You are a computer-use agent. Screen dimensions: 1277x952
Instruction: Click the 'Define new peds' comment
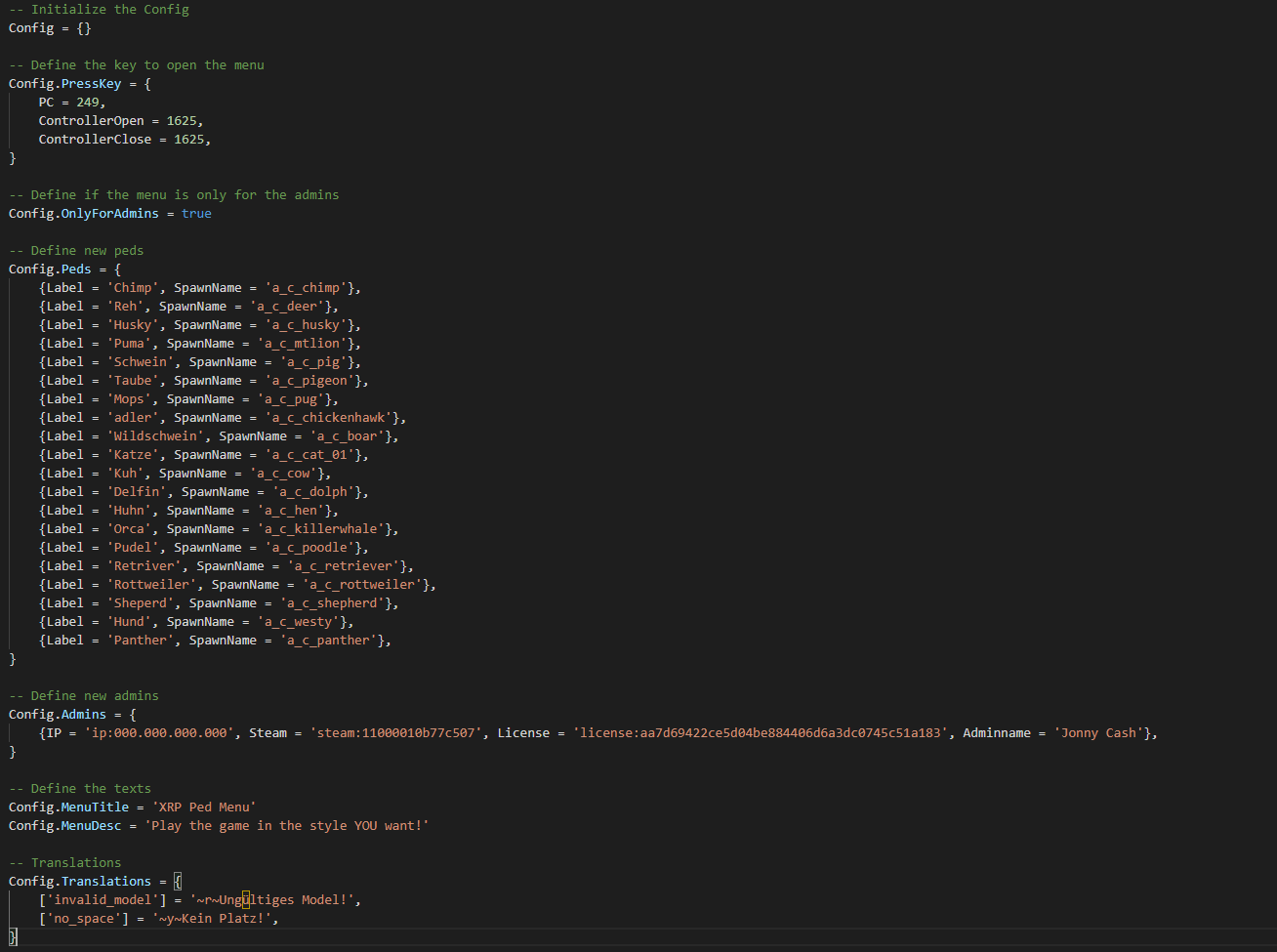(x=76, y=250)
